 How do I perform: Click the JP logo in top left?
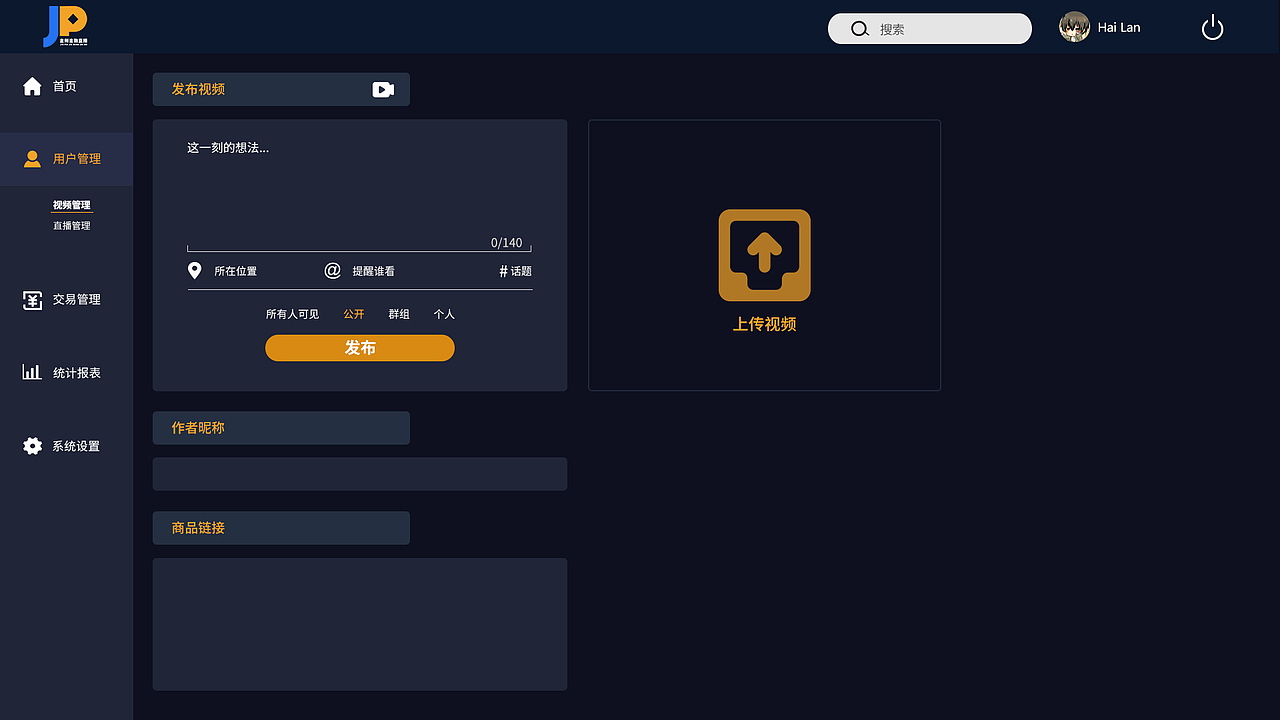(x=63, y=26)
